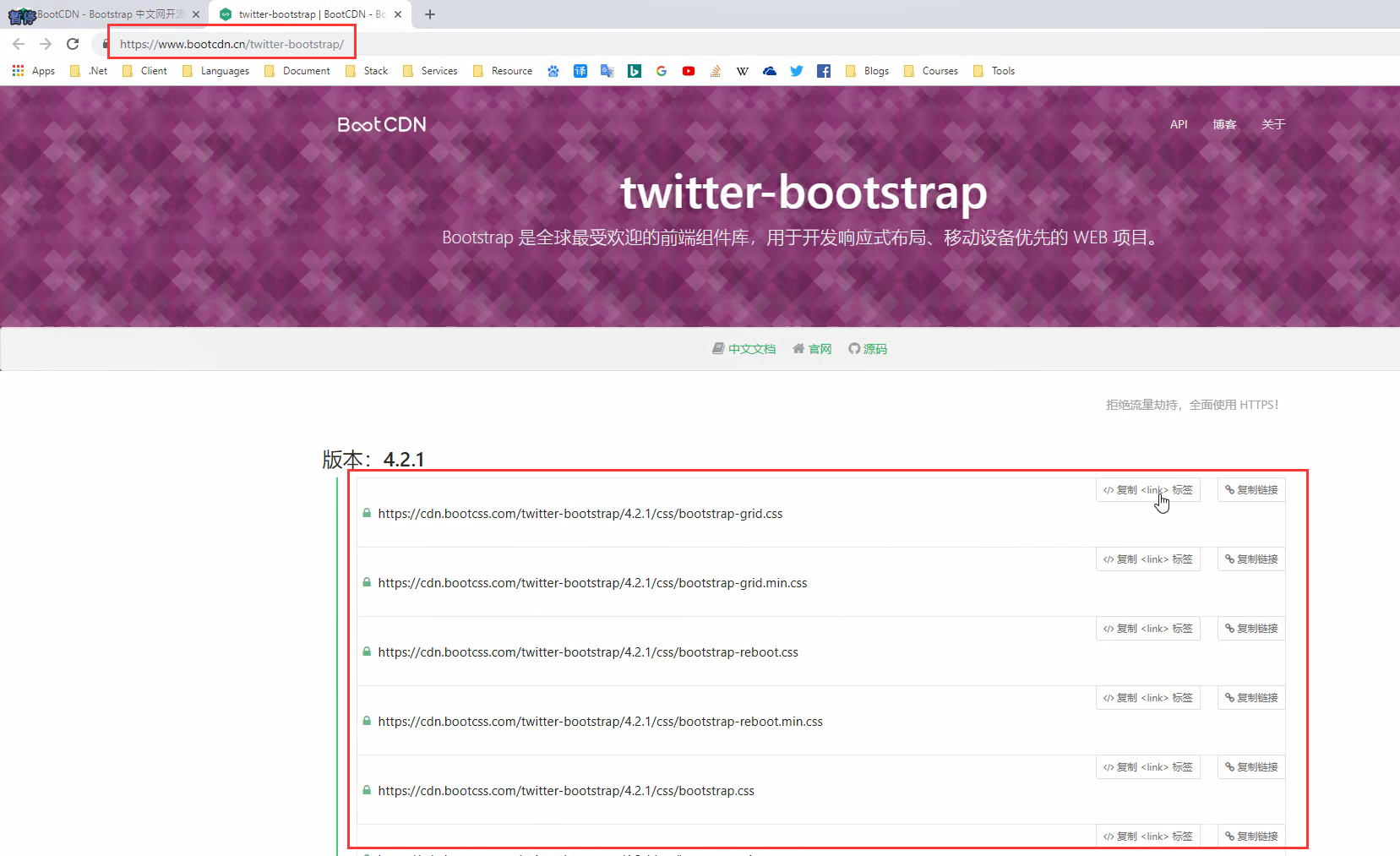Click 复制链接 for bootstrap-grid.min.css
The image size is (1400, 856).
(1251, 559)
